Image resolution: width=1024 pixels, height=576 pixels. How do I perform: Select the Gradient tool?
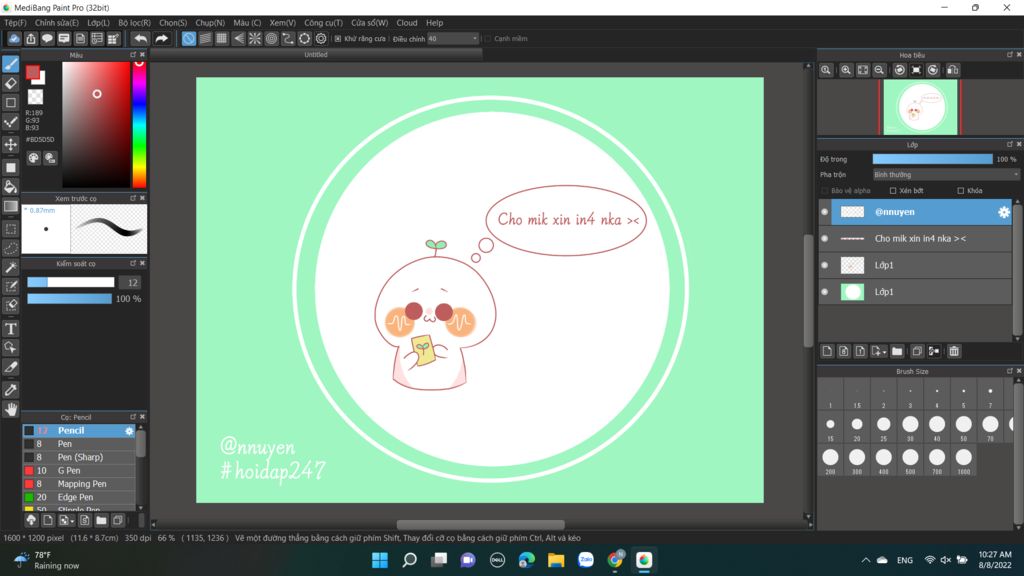pyautogui.click(x=10, y=206)
